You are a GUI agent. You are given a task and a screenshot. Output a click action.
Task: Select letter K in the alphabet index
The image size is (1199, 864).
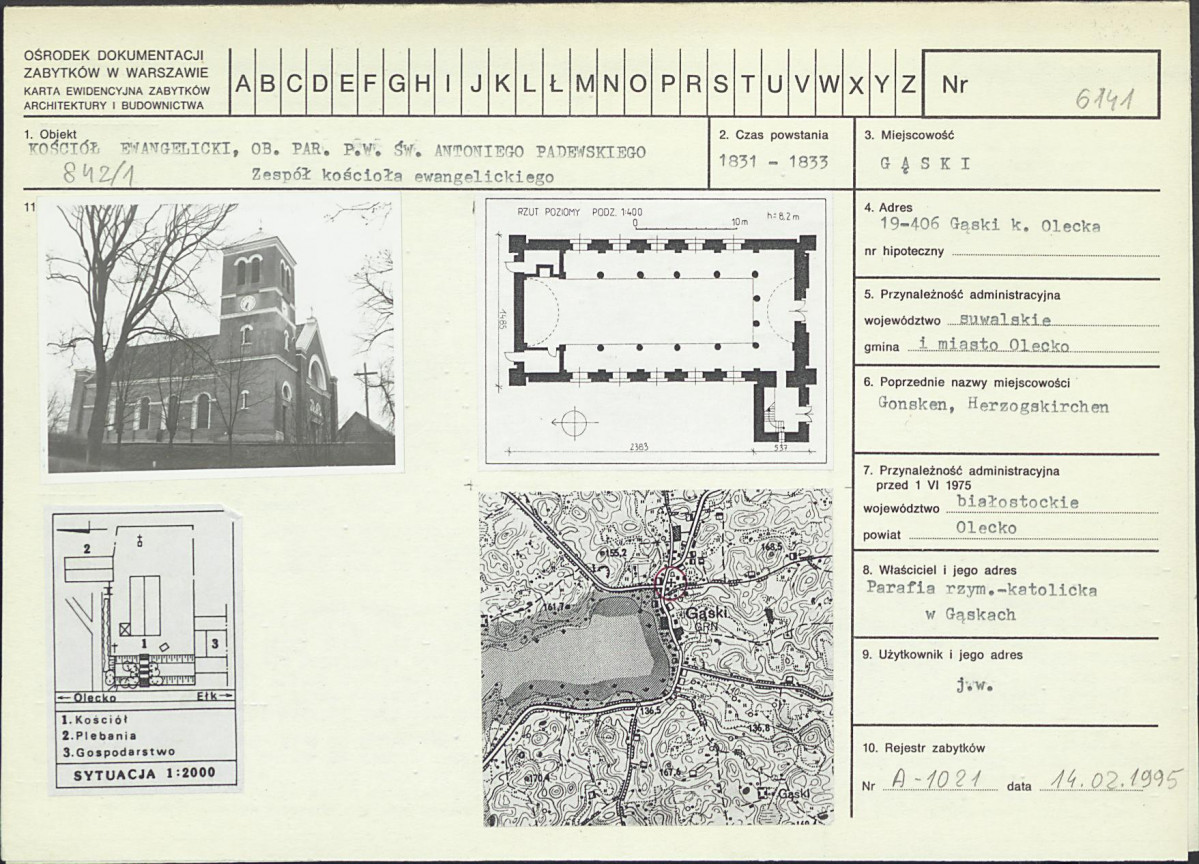[502, 84]
